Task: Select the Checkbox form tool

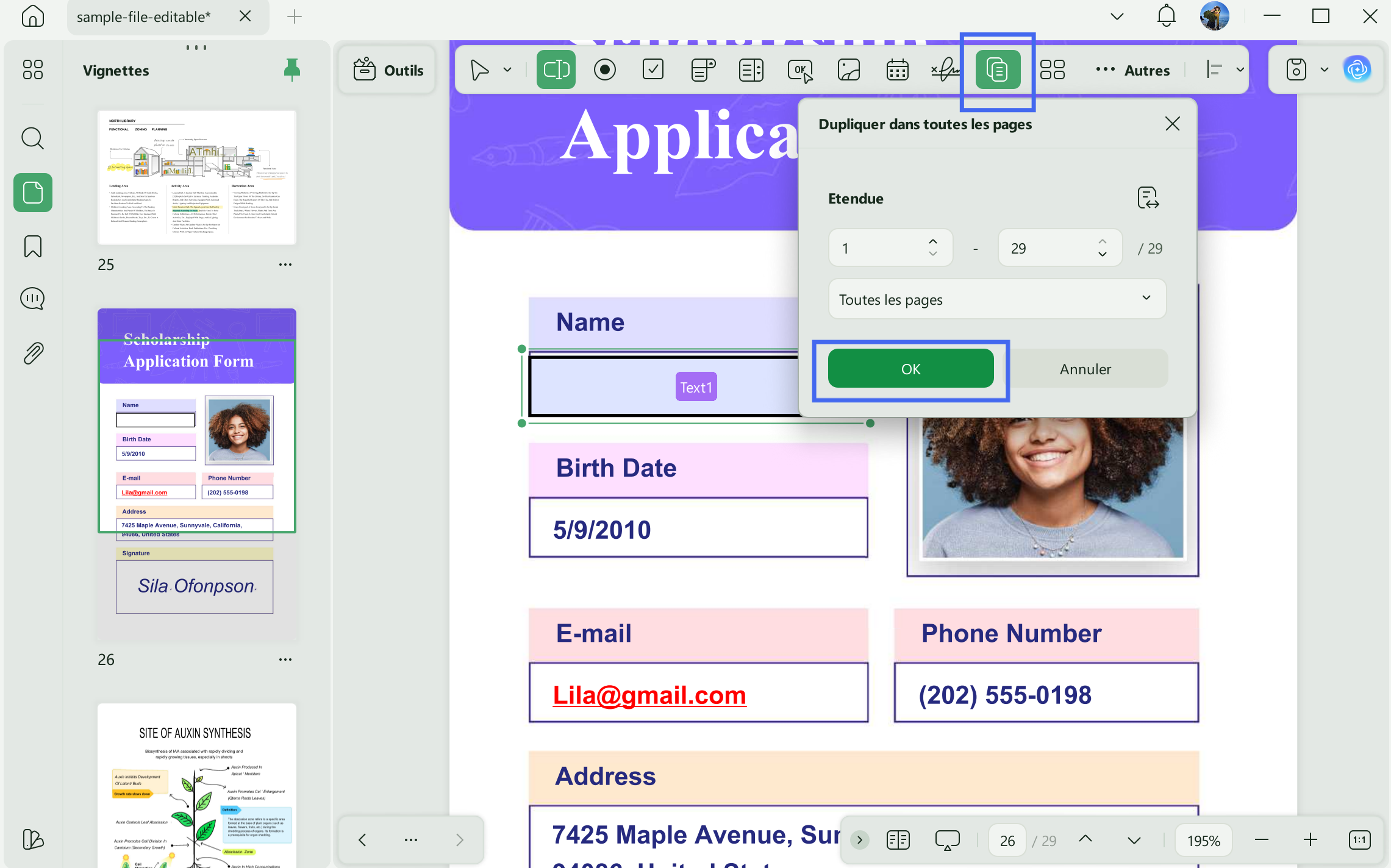Action: pyautogui.click(x=653, y=69)
